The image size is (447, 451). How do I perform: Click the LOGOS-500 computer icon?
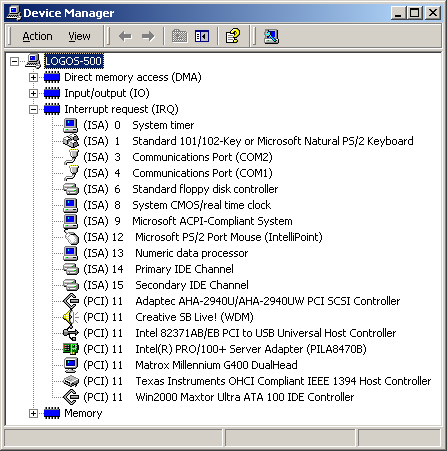coord(33,61)
